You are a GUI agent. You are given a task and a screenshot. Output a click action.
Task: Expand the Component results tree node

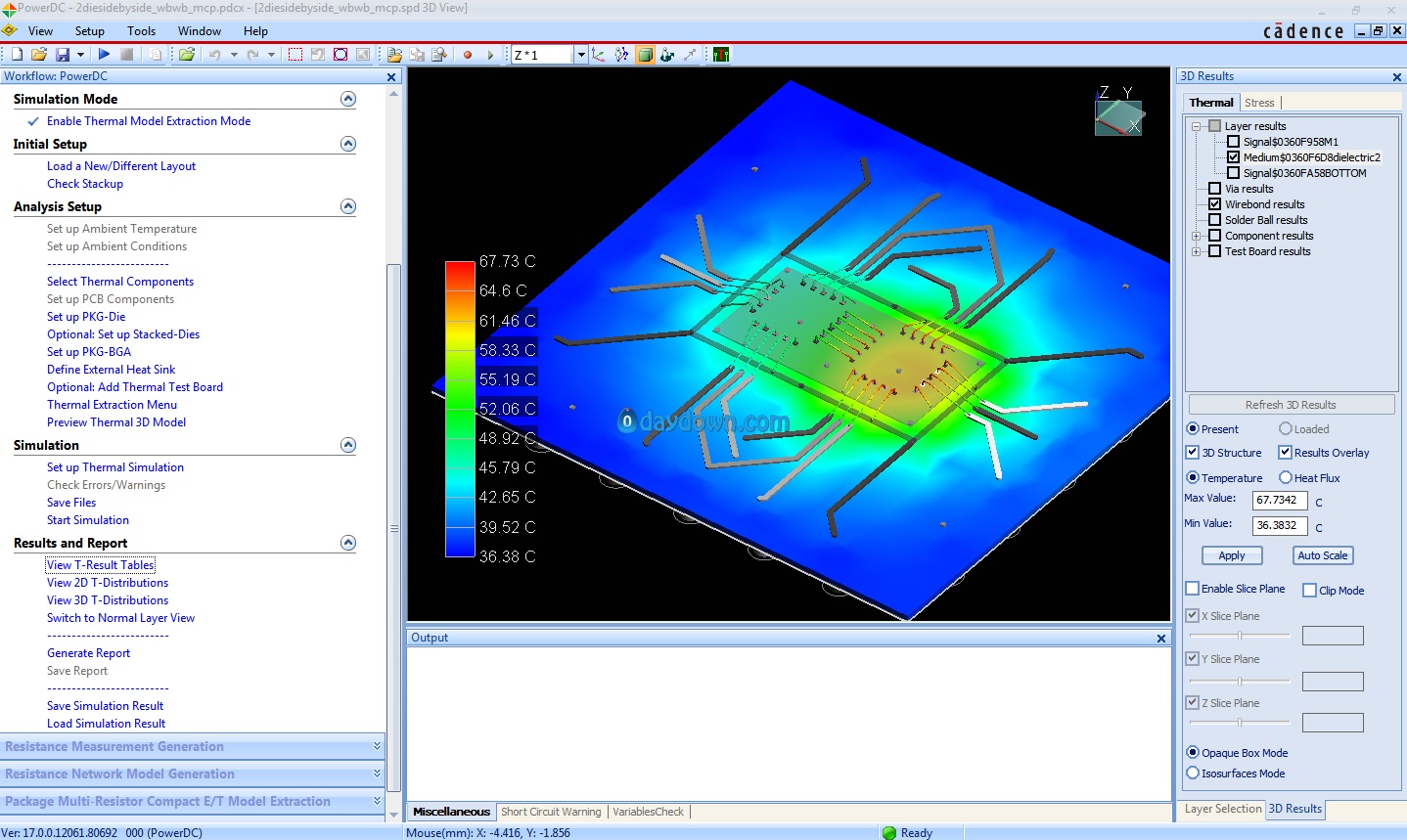(1197, 236)
